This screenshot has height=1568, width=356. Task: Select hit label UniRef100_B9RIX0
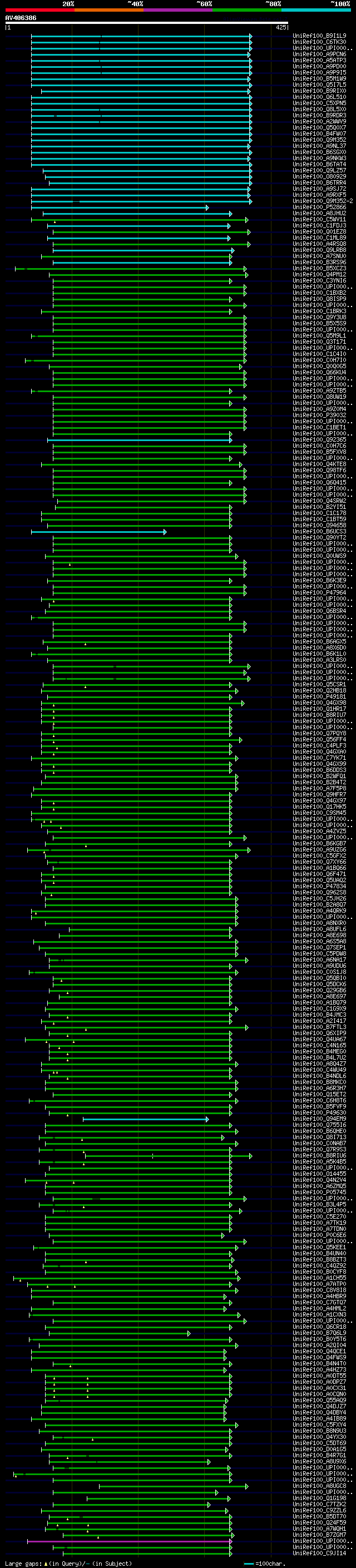click(x=319, y=91)
